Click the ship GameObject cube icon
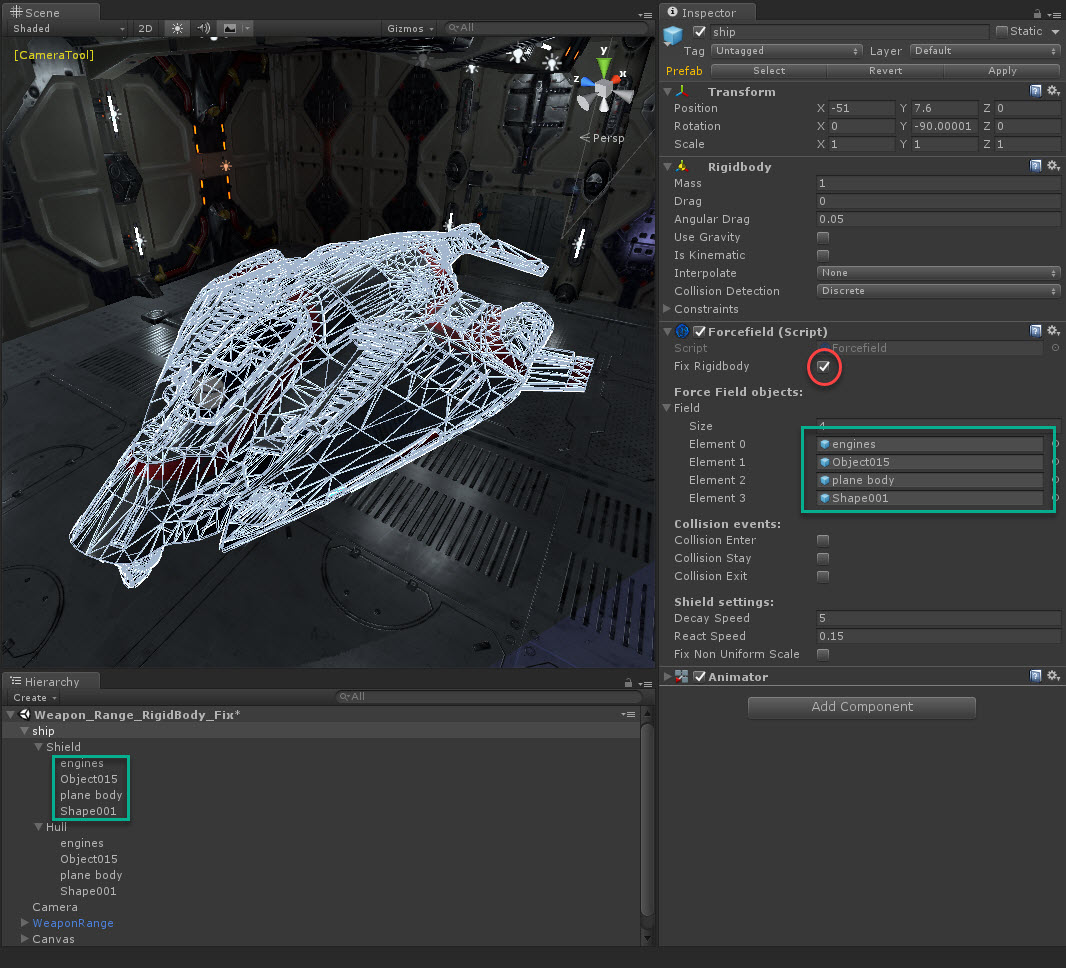The image size is (1066, 968). pyautogui.click(x=673, y=35)
